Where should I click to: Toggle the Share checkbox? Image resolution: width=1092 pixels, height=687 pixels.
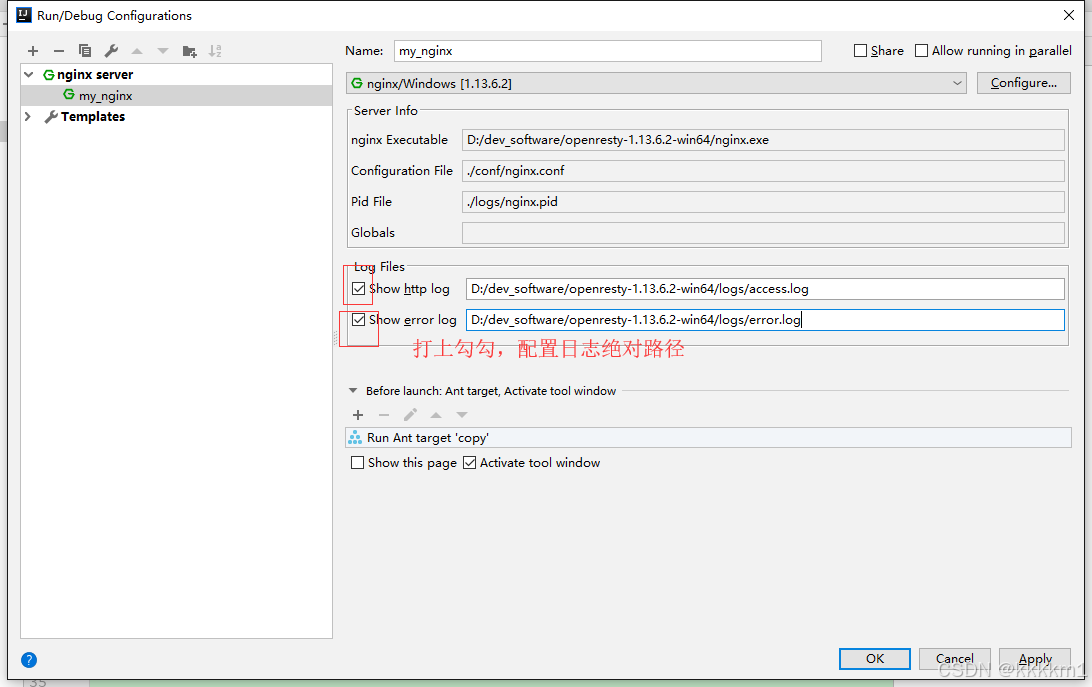click(x=860, y=51)
